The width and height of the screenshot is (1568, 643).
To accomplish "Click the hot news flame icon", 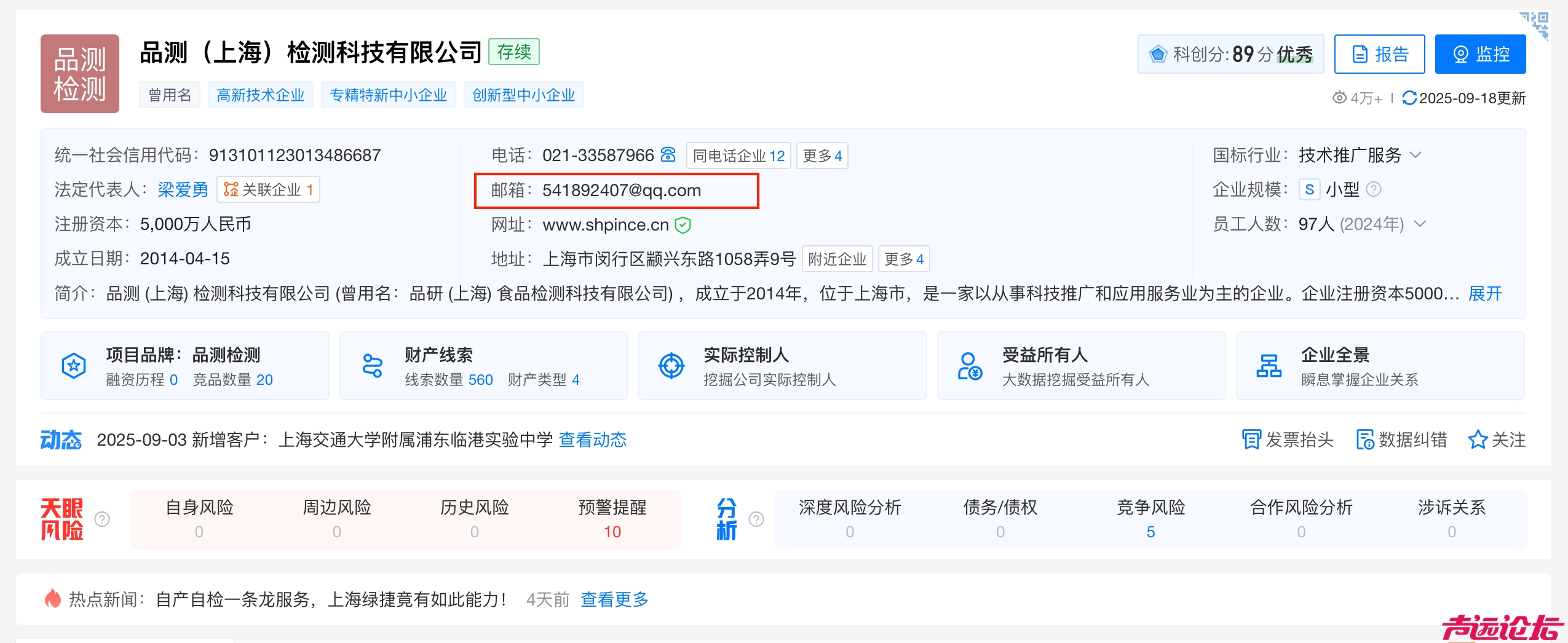I will click(x=53, y=598).
